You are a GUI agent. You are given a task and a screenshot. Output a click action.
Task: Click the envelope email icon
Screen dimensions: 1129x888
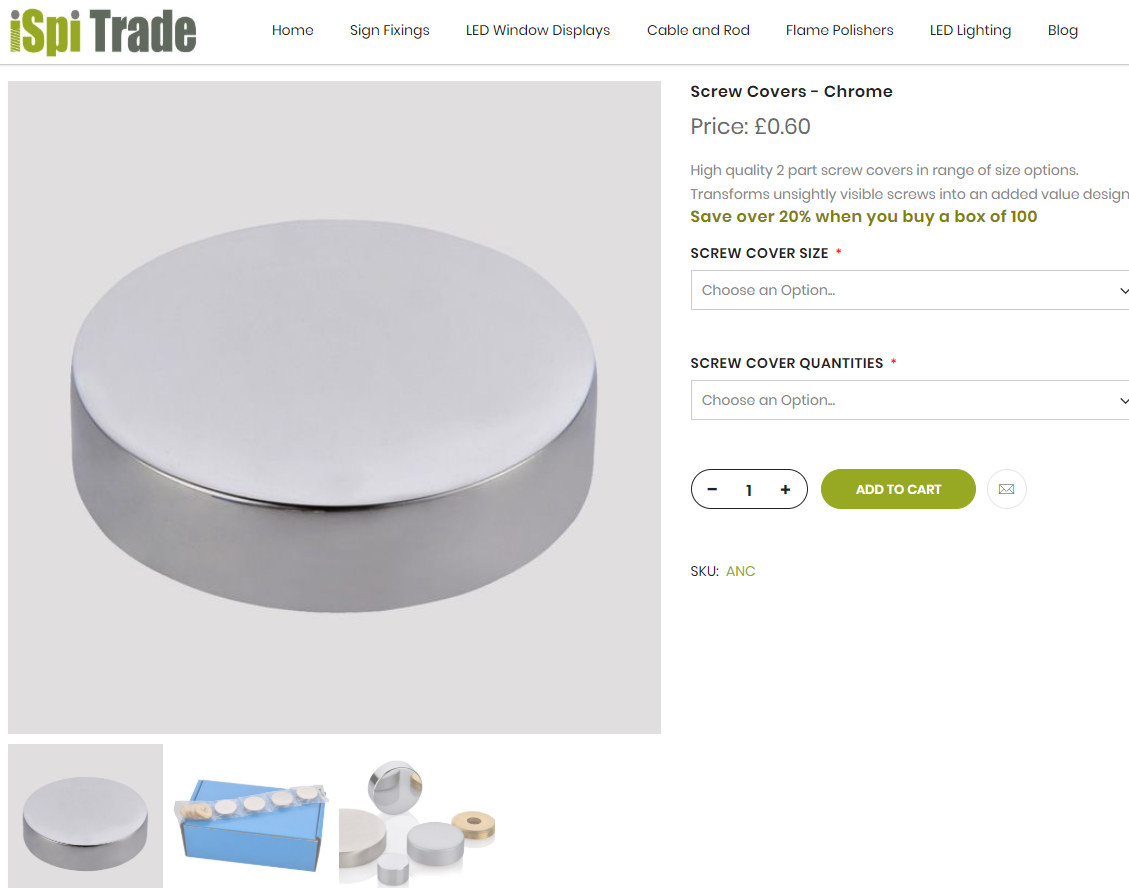click(1007, 489)
